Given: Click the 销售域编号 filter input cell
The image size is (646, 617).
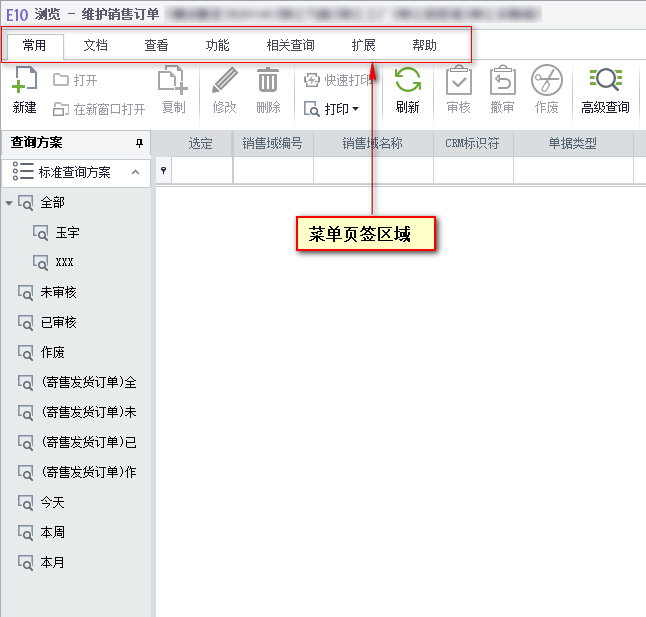Looking at the screenshot, I should pyautogui.click(x=272, y=172).
